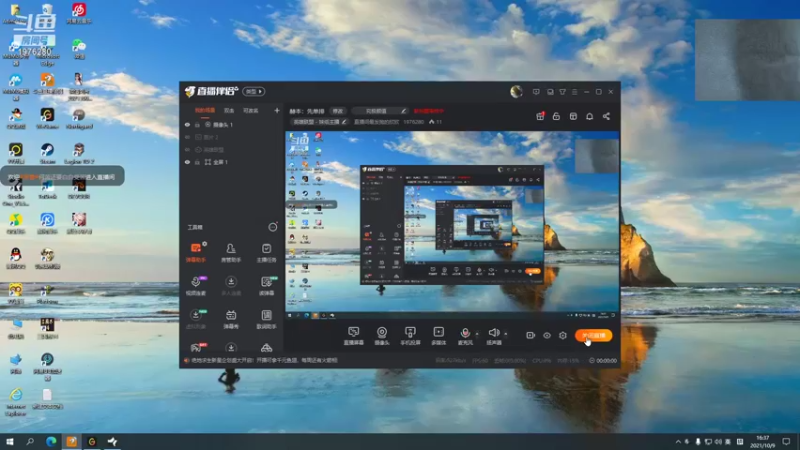Select the 图片 2 source row
800x450 pixels.
[x=232, y=137]
